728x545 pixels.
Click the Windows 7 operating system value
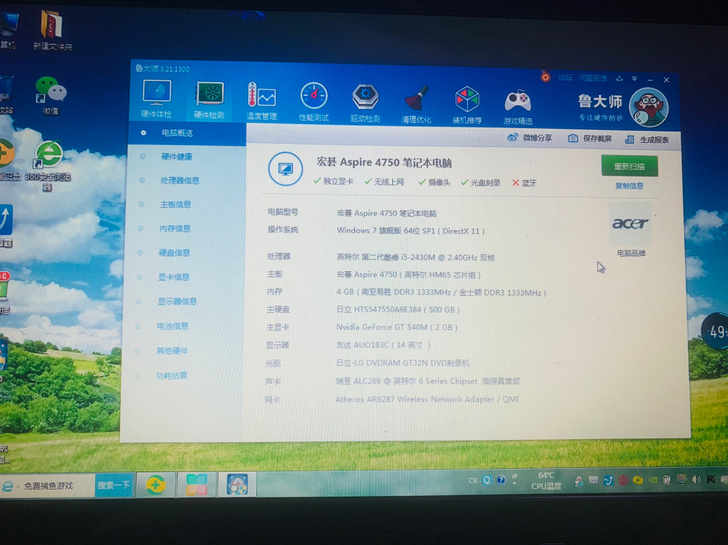(x=410, y=231)
